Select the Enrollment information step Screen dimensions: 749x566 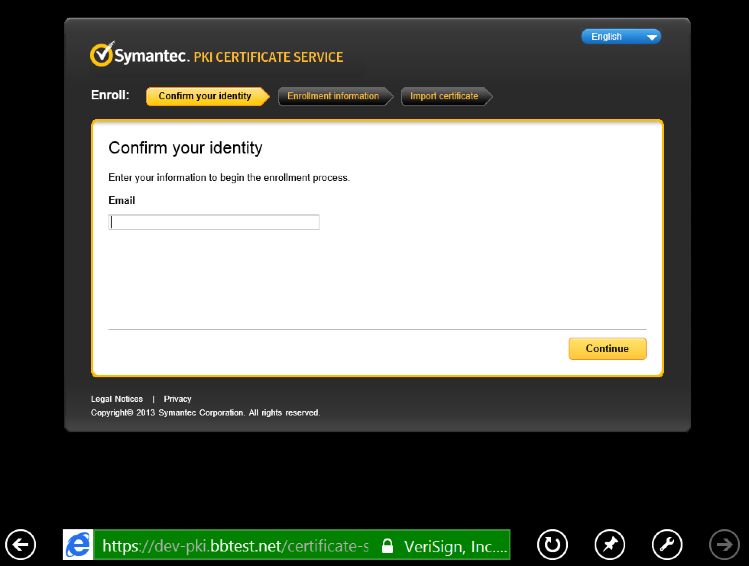(335, 96)
